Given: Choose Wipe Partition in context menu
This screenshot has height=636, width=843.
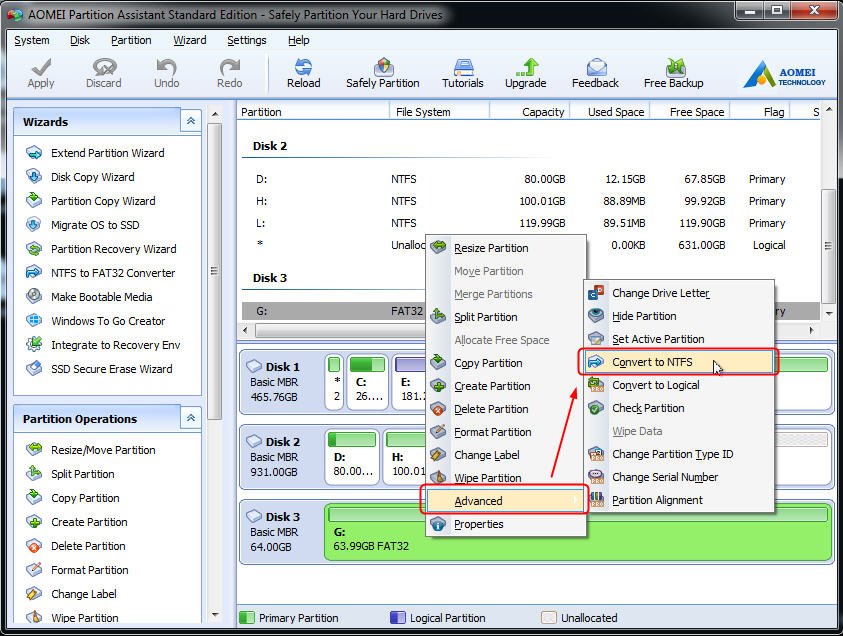Looking at the screenshot, I should (505, 478).
